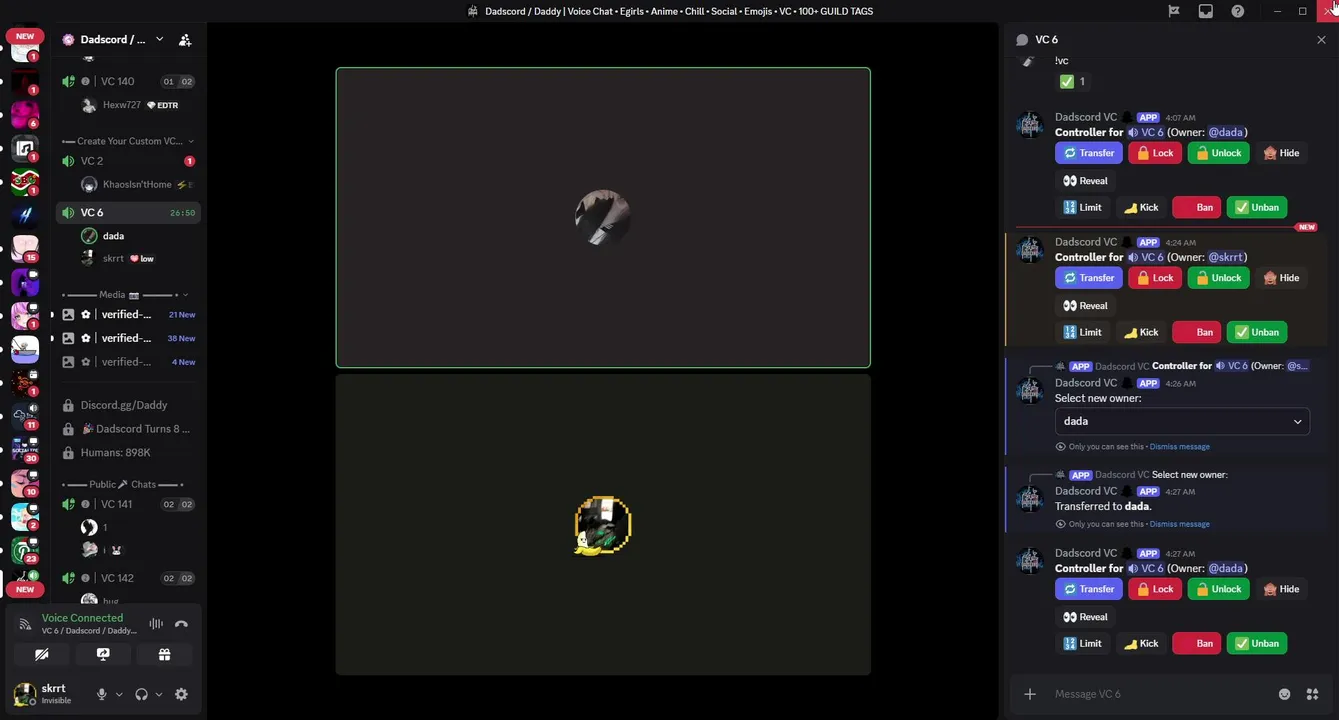
Task: Click the Humans: 898K locked channel
Action: 129,453
